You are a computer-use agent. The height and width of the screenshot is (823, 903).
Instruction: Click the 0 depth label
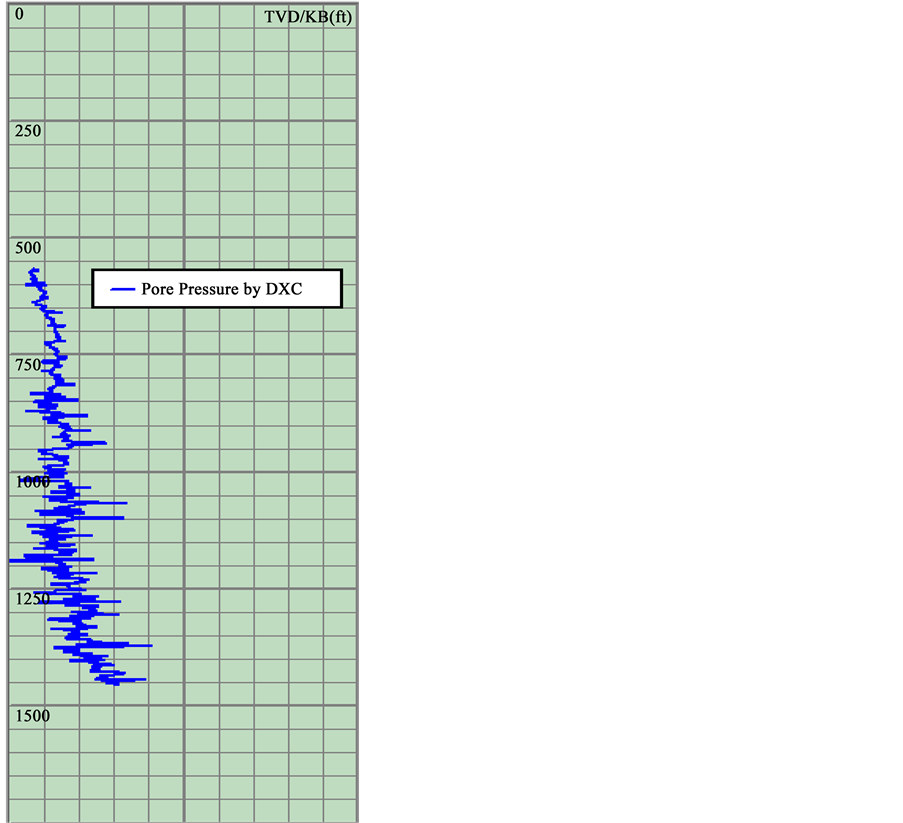[20, 15]
